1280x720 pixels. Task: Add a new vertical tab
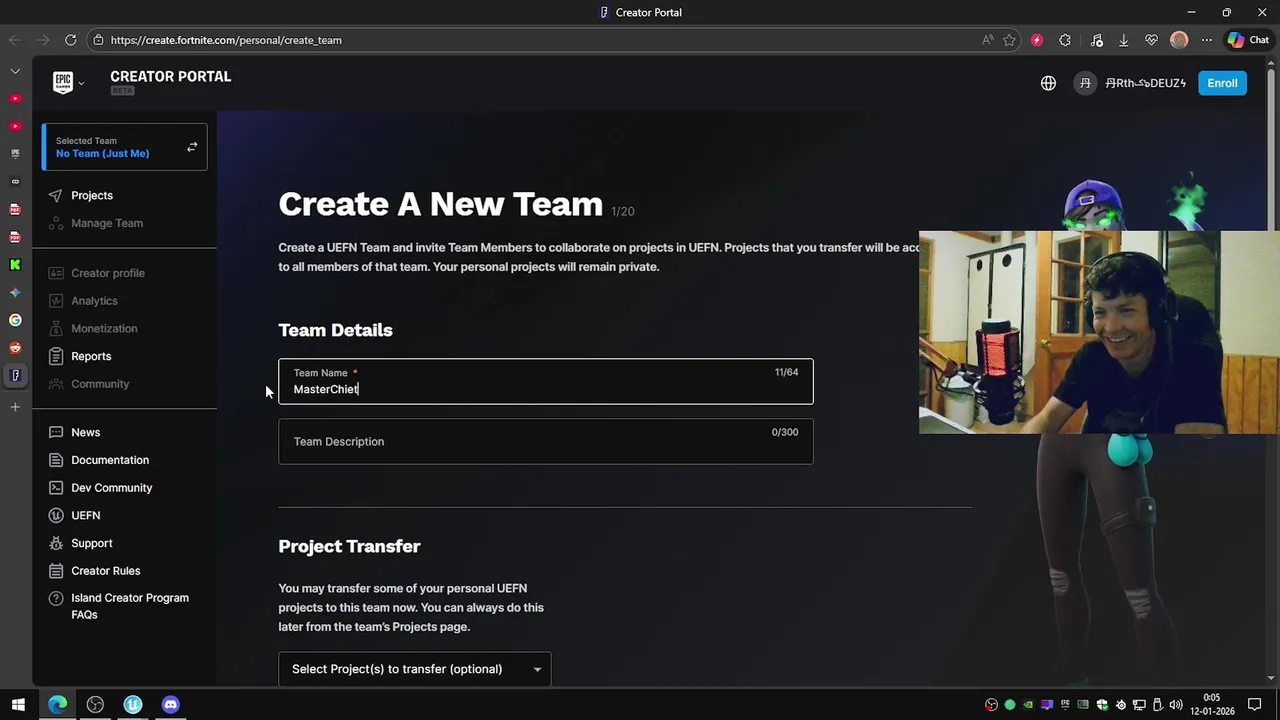click(x=15, y=407)
